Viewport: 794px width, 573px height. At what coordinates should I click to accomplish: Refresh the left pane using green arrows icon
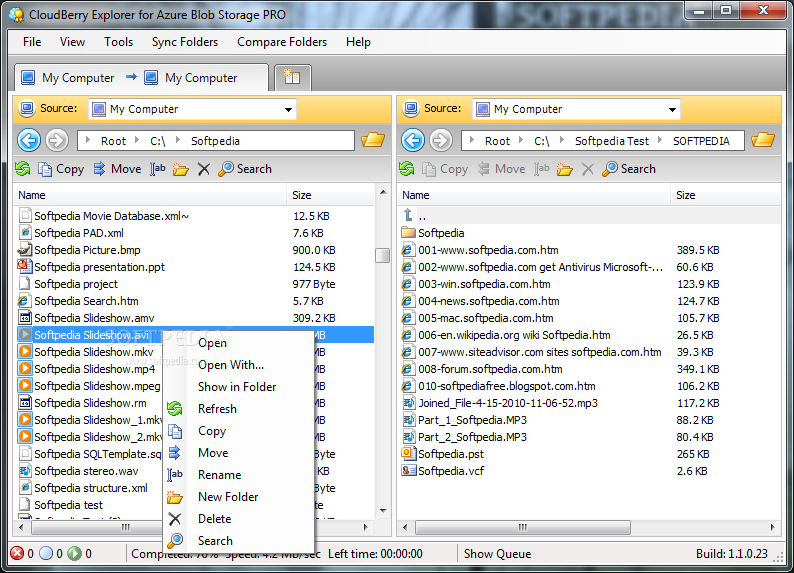coord(23,169)
